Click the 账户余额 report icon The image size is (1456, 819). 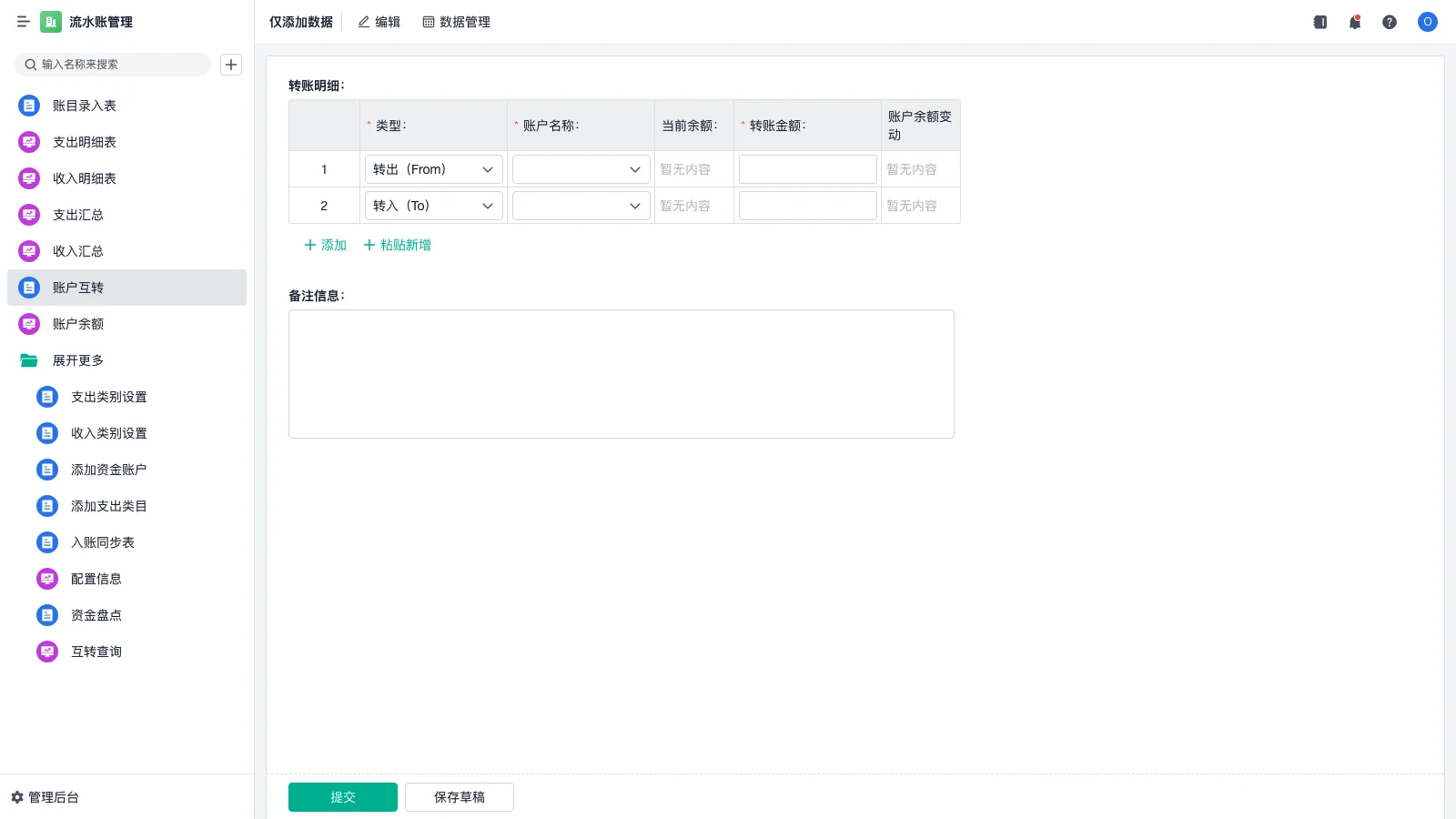[x=29, y=324]
